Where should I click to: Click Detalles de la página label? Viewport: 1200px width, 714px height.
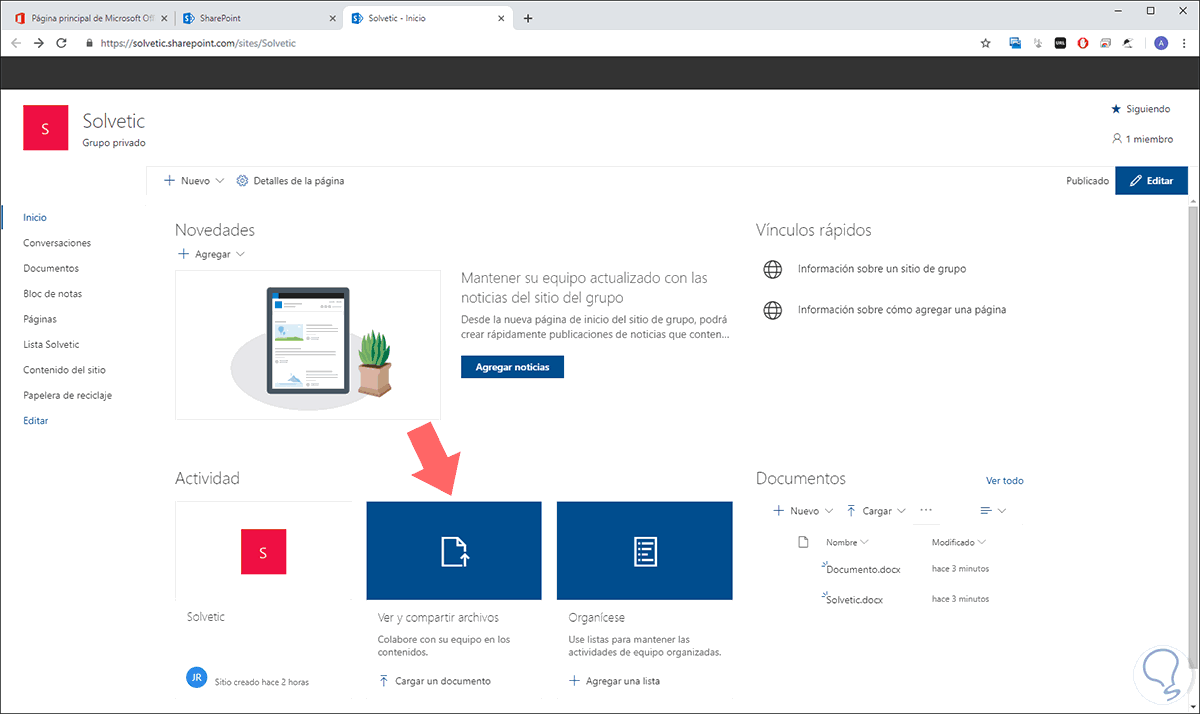299,181
